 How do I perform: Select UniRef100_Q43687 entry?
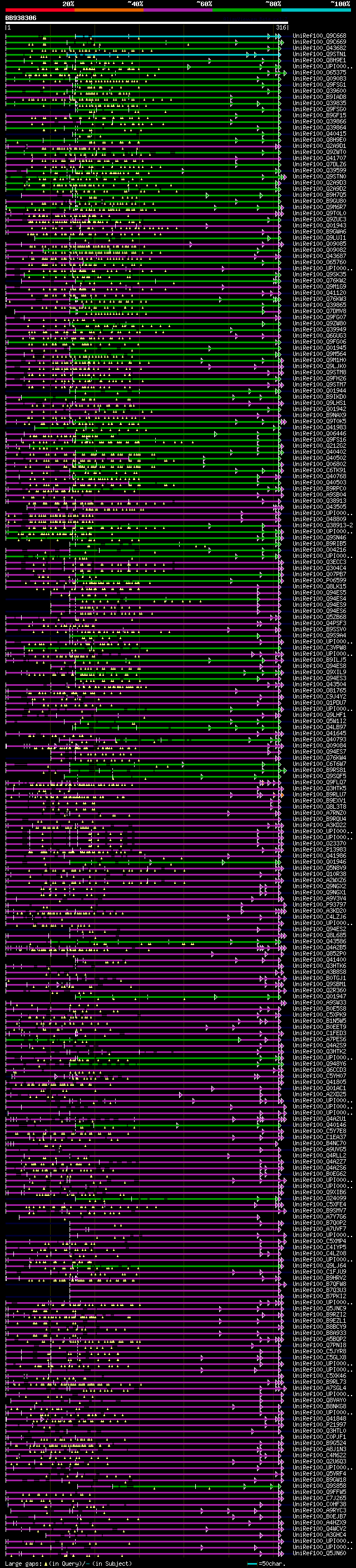[319, 256]
